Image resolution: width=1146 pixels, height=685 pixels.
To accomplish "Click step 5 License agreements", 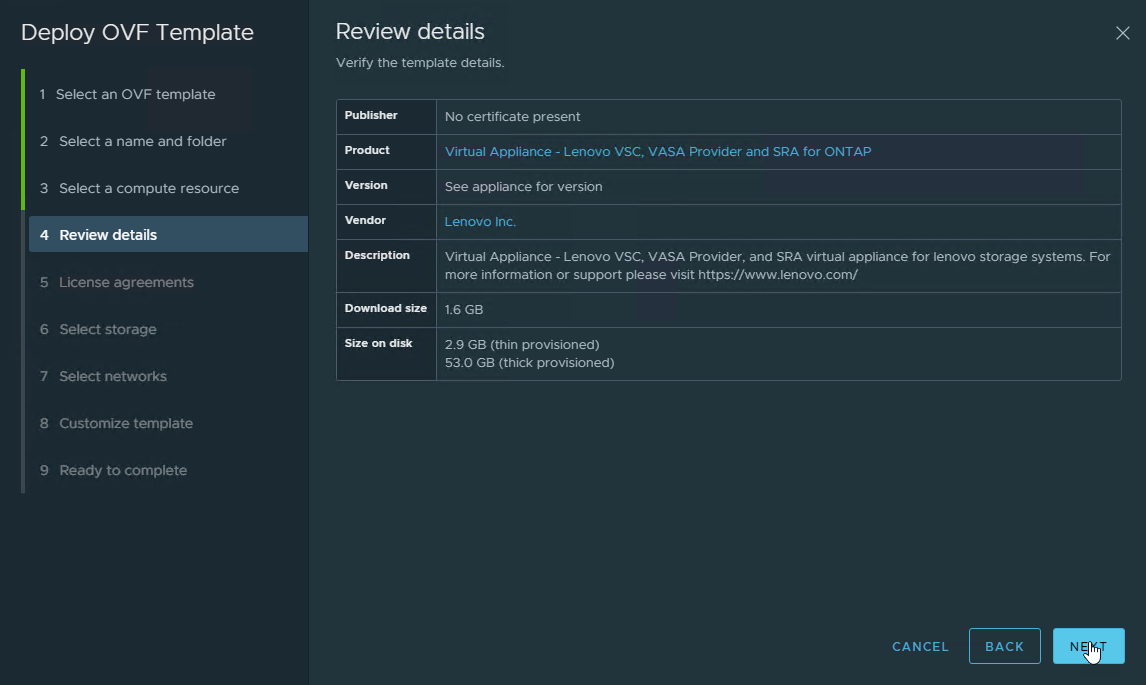I will click(126, 282).
